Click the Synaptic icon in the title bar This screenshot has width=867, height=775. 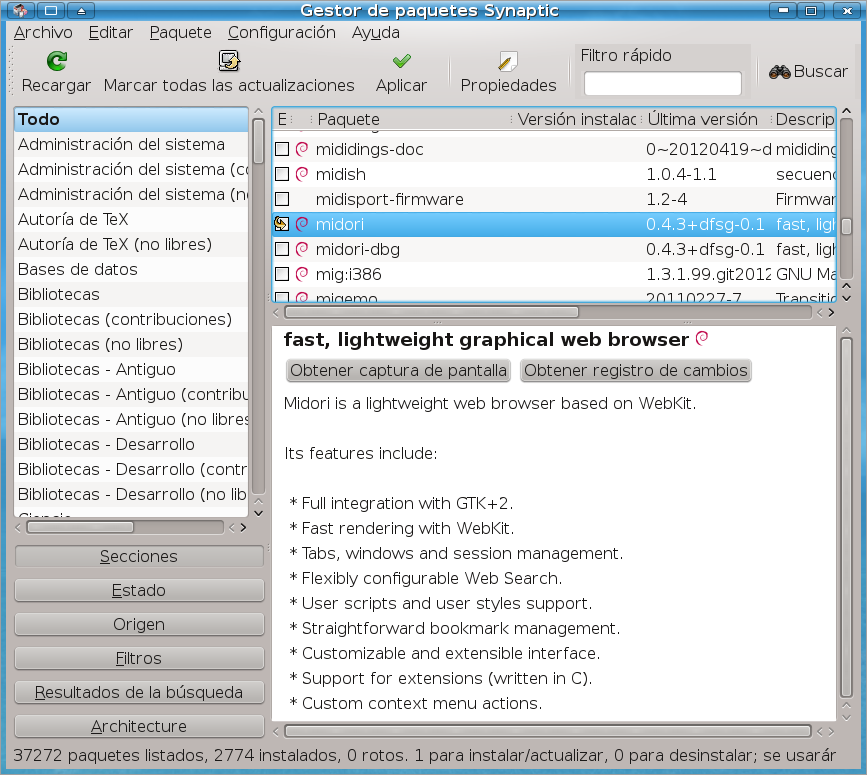coord(22,10)
